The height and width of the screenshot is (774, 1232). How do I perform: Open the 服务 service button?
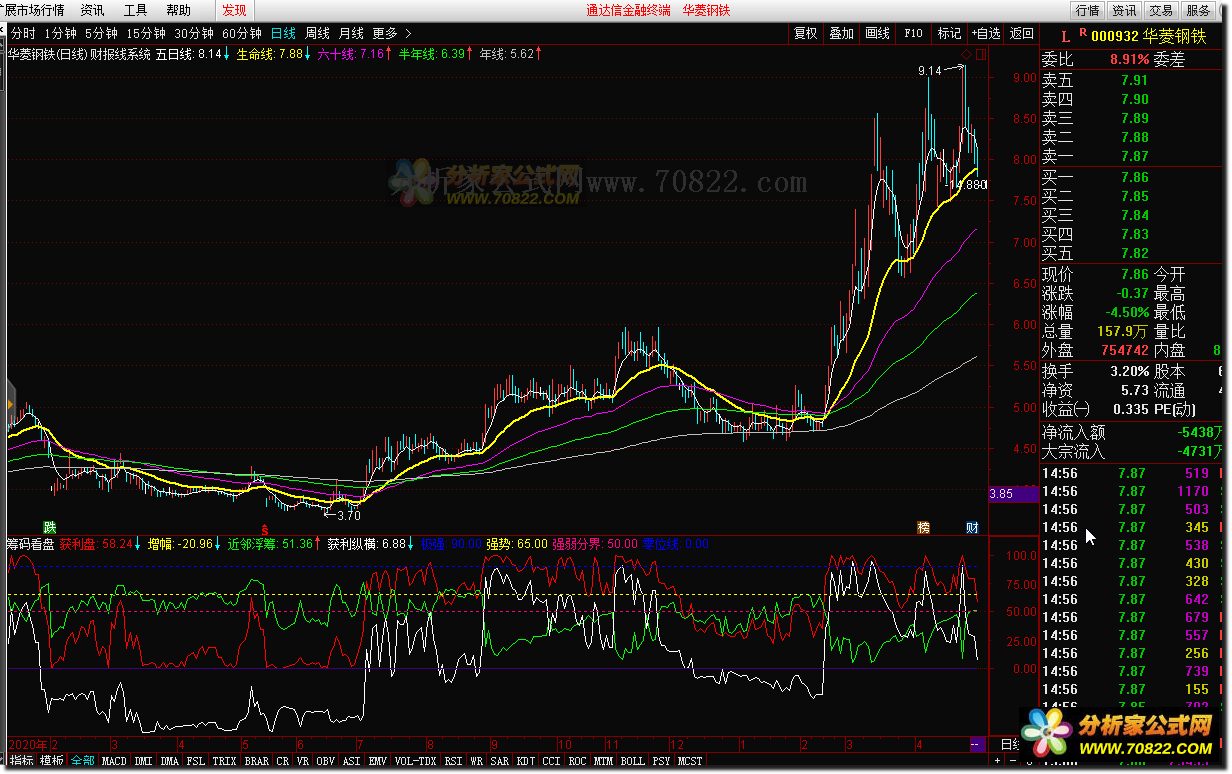point(1197,10)
